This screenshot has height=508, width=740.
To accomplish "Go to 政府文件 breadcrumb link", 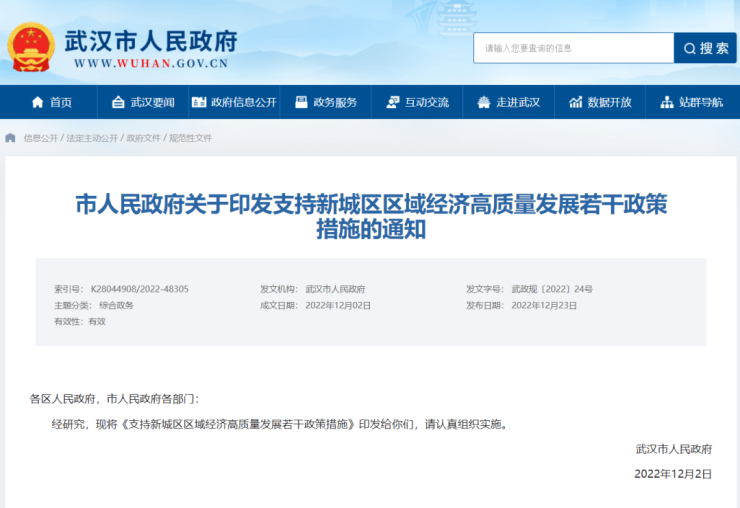I will click(x=143, y=138).
